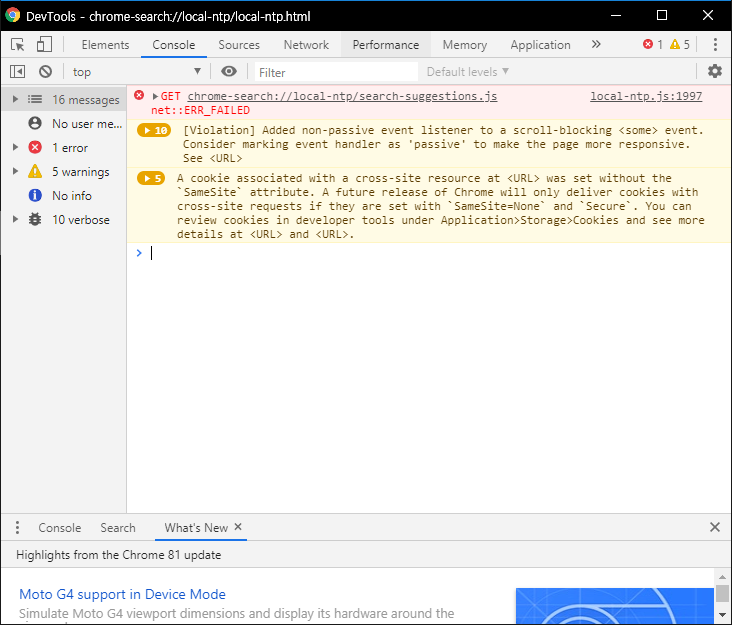Show more tabs with the double chevron

(596, 44)
